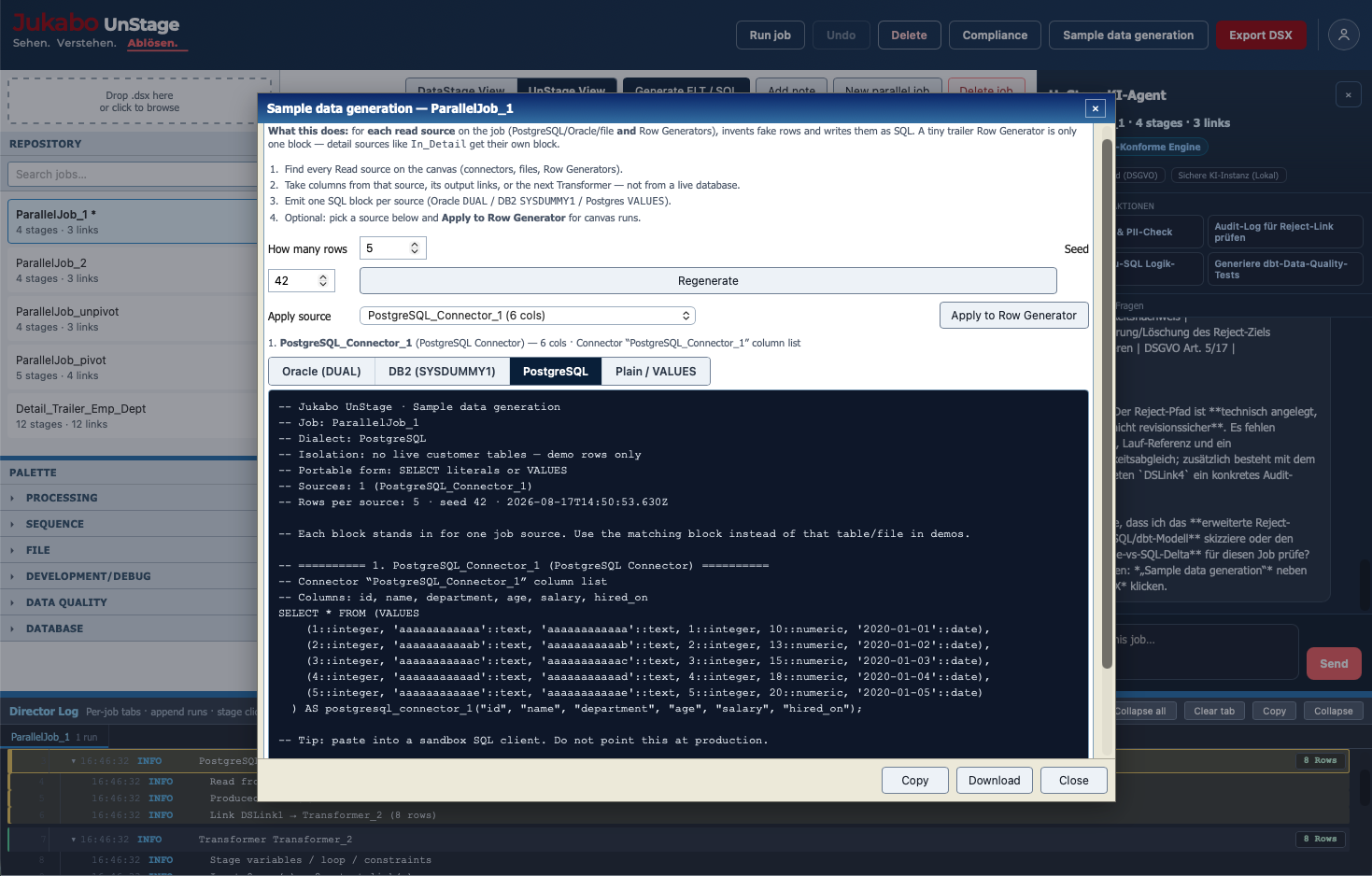Image resolution: width=1372 pixels, height=876 pixels.
Task: Collapse the Transformer Transformer_2 log entry
Action: point(73,840)
